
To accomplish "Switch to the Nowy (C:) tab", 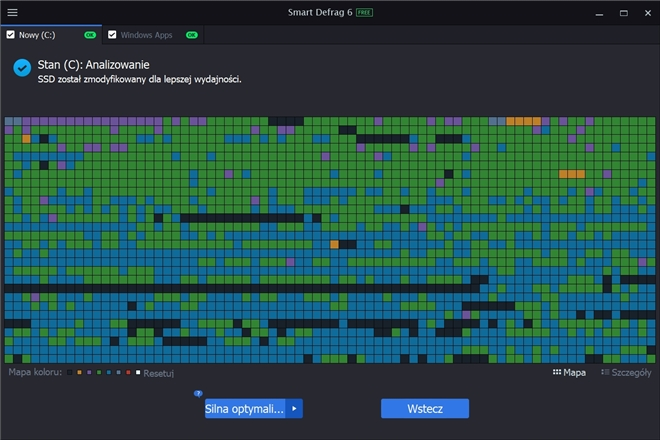I will (51, 35).
